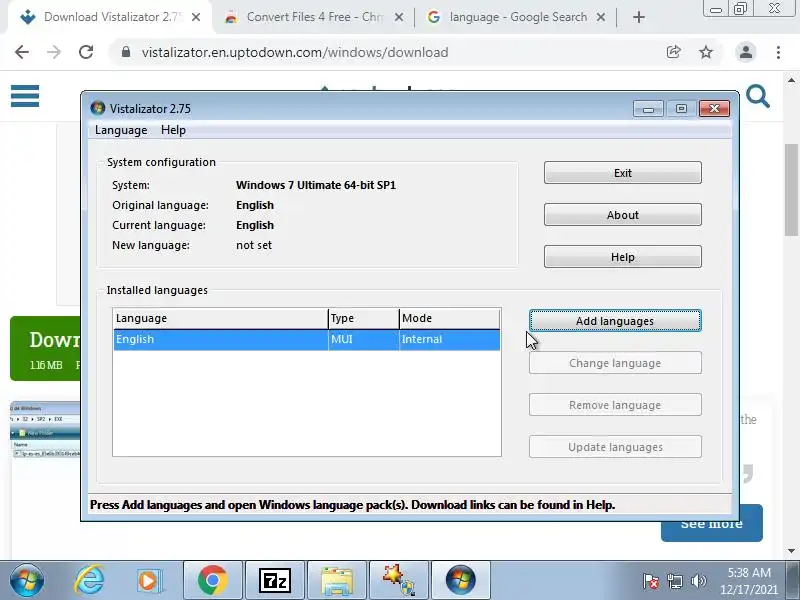Bookmark this page with the star icon
The image size is (800, 600).
coord(706,52)
